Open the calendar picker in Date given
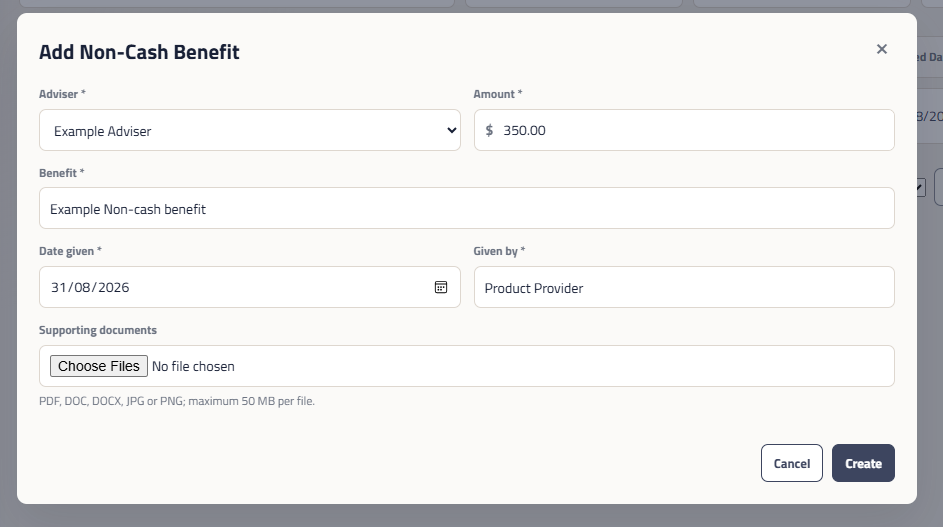Viewport: 943px width, 527px height. pos(441,288)
